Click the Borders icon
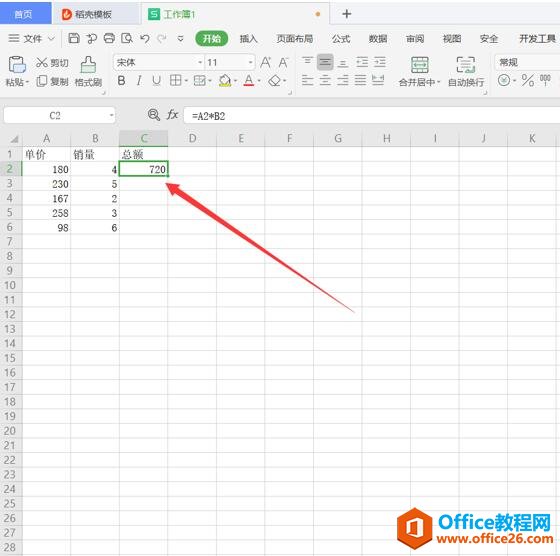 175,80
